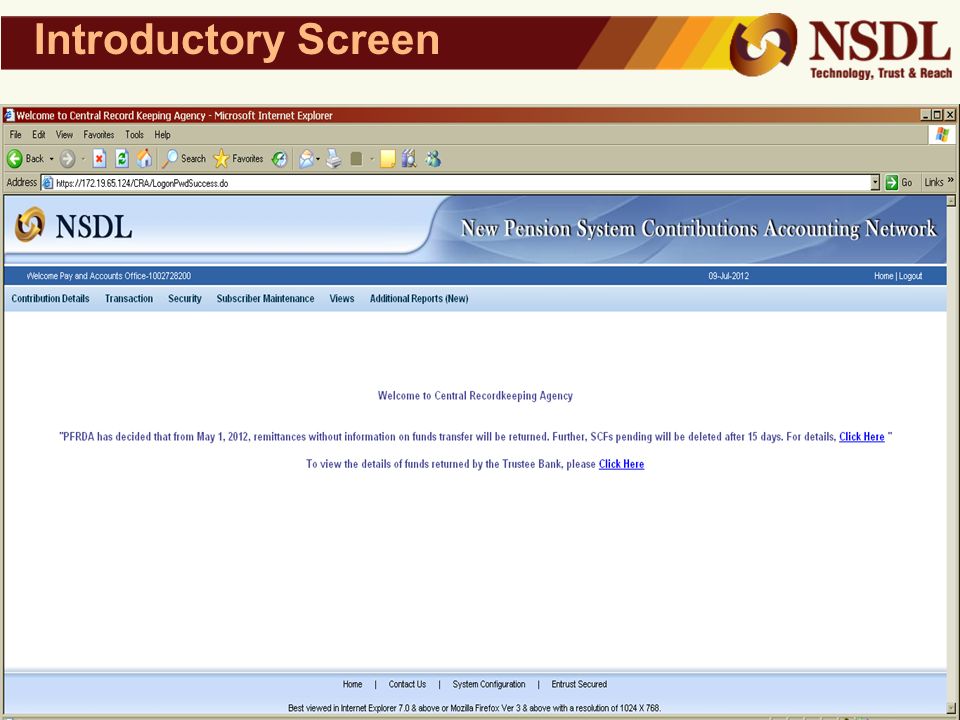Click the greyed Edit toolbar icon
The width and height of the screenshot is (960, 720).
pos(356,159)
